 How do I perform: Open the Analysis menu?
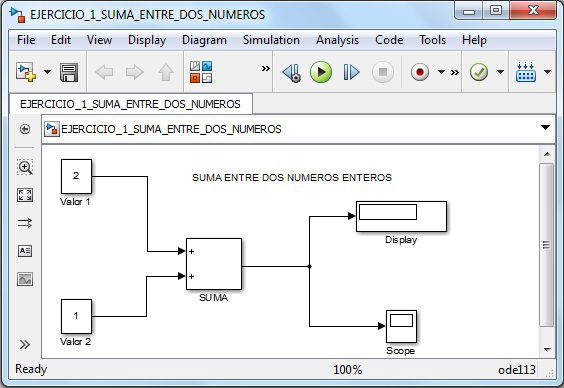tap(337, 40)
